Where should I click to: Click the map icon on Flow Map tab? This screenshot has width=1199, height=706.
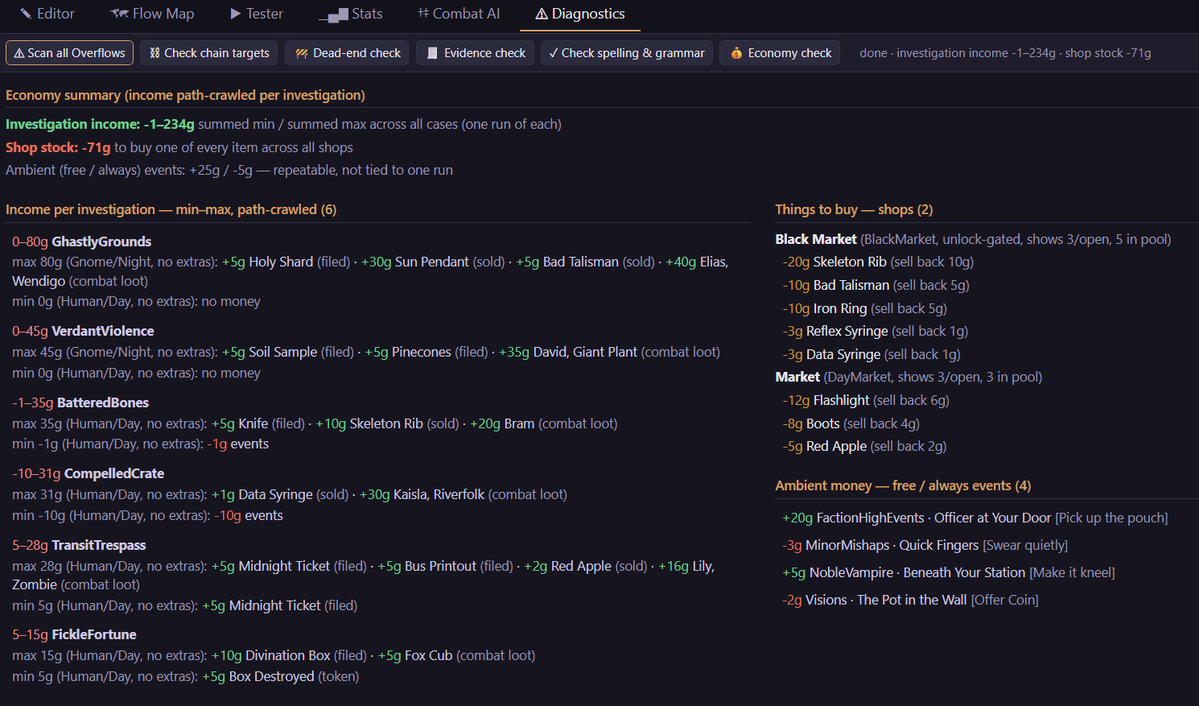[x=119, y=14]
